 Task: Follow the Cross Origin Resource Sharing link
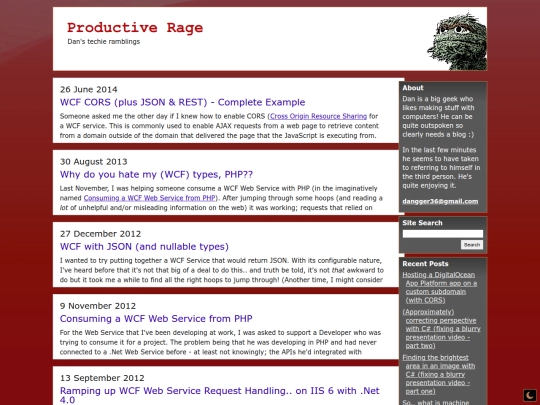tap(318, 116)
